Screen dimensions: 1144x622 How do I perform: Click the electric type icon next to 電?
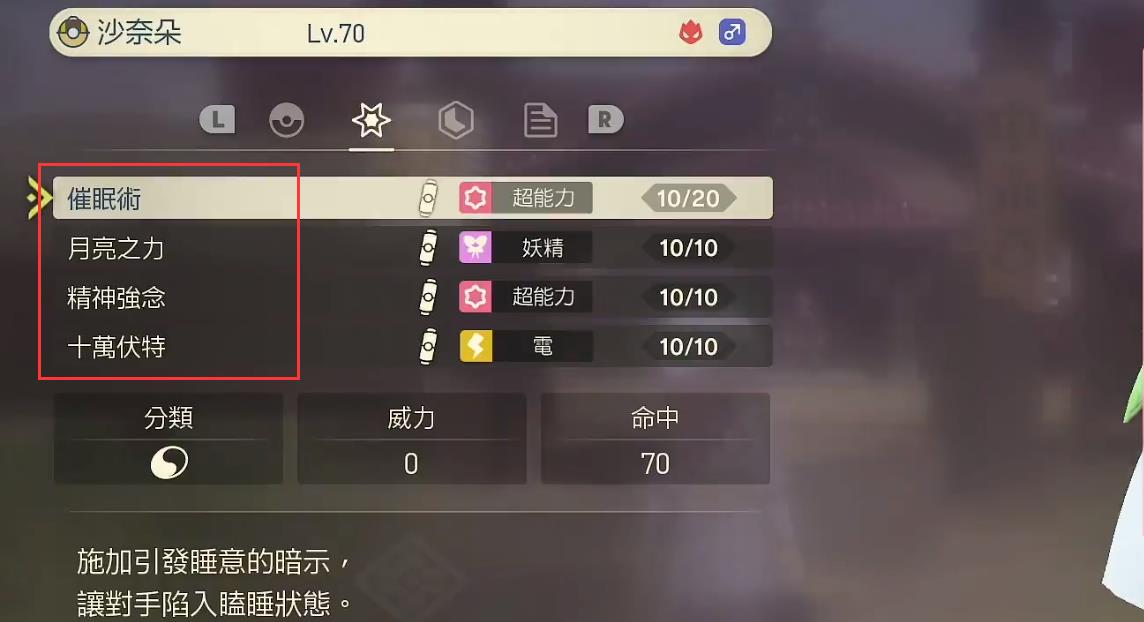point(475,346)
